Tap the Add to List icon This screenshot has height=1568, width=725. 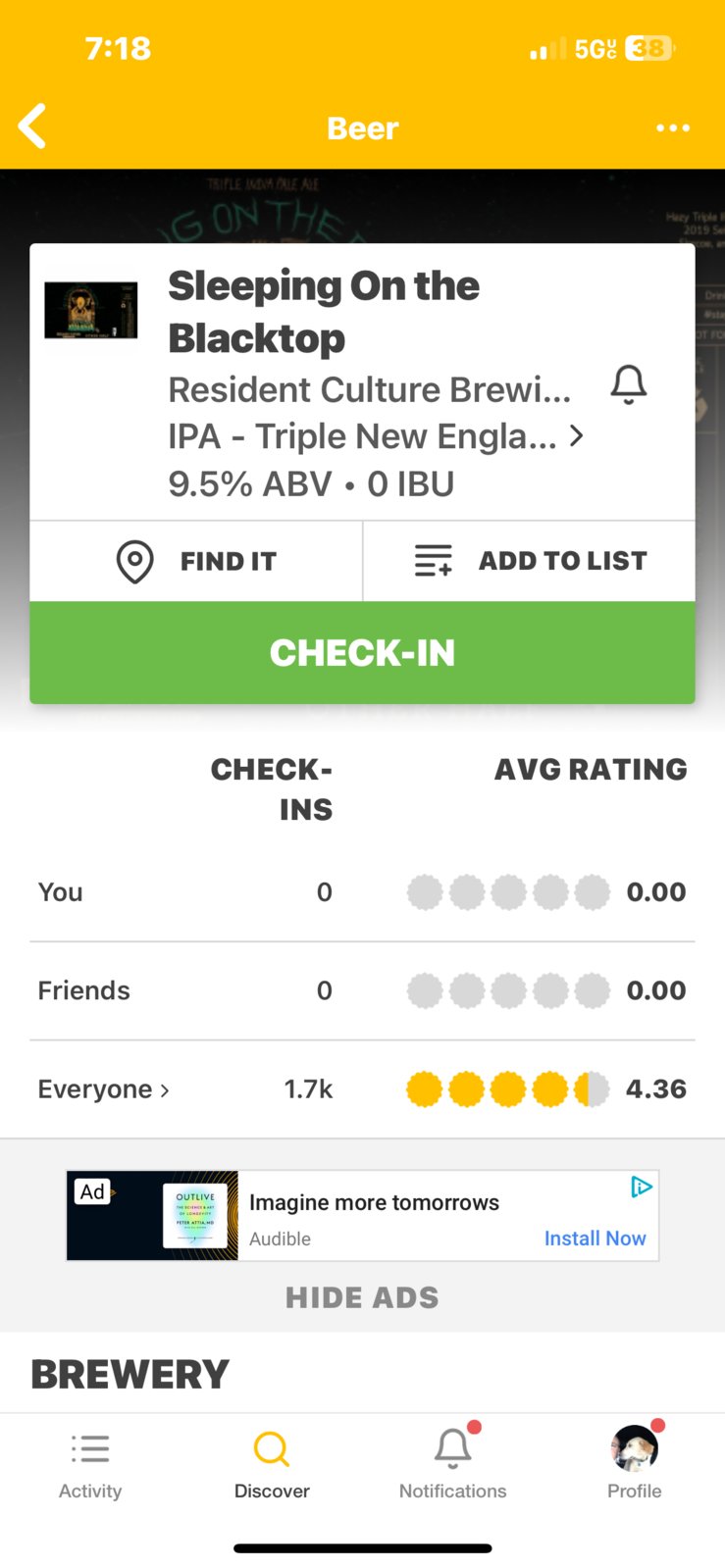(x=433, y=561)
